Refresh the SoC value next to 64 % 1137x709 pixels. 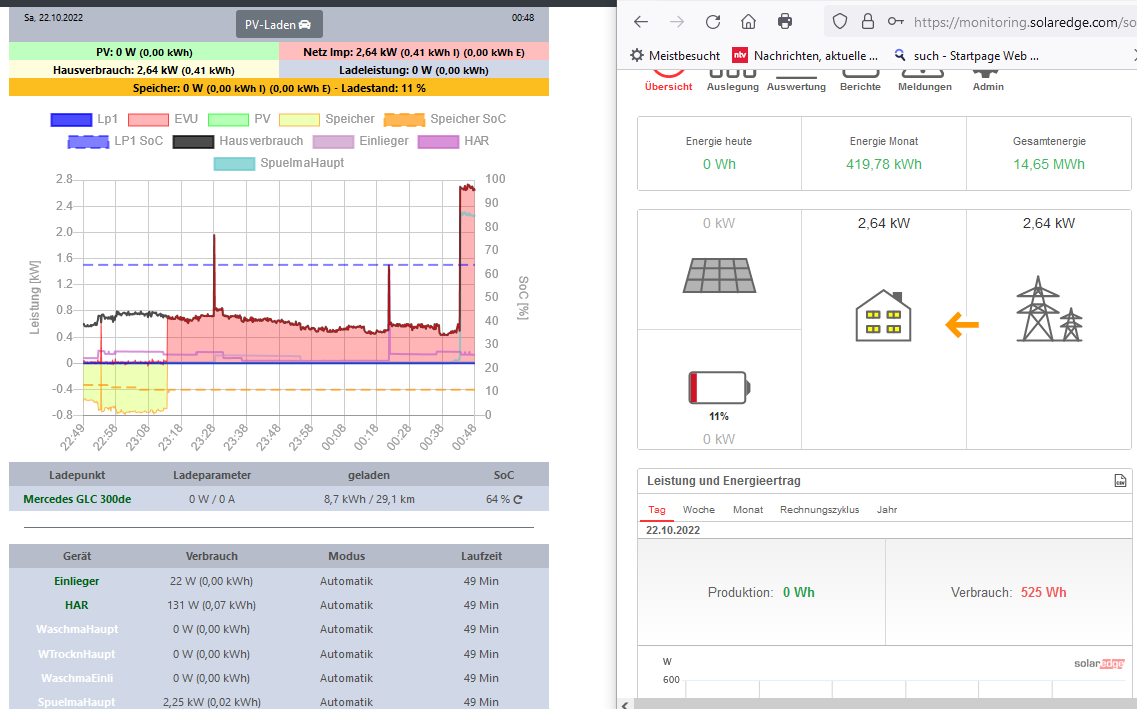(518, 498)
